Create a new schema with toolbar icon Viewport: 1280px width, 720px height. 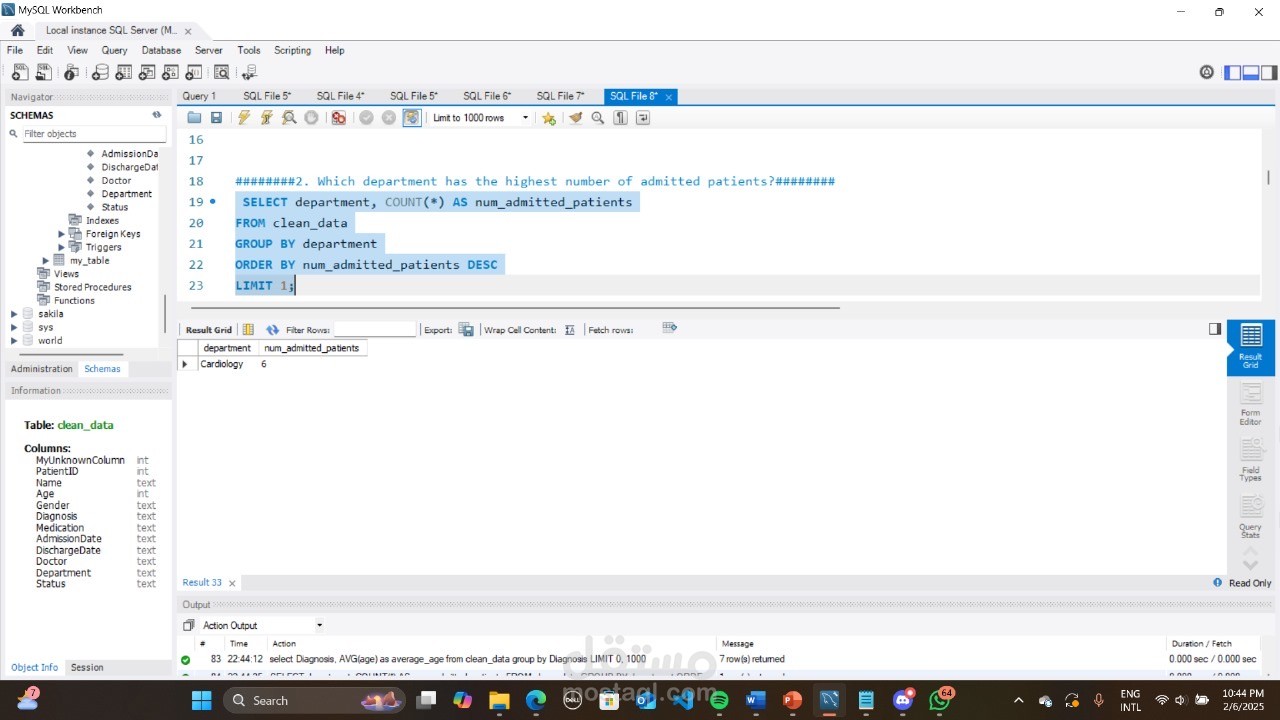pos(100,72)
